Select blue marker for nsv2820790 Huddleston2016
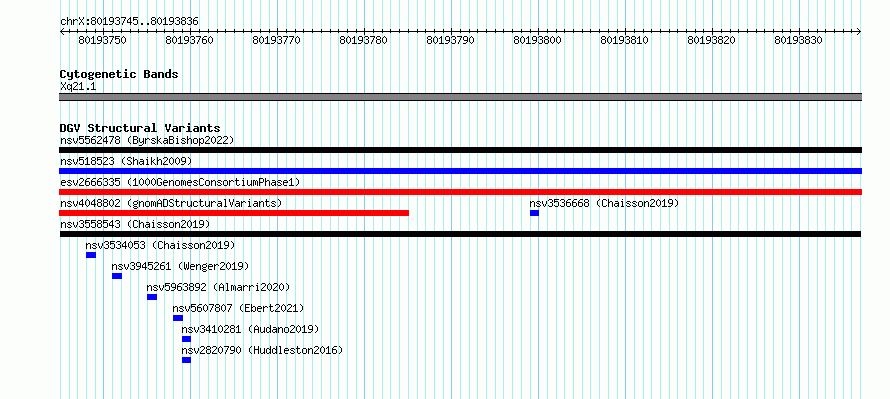 186,360
